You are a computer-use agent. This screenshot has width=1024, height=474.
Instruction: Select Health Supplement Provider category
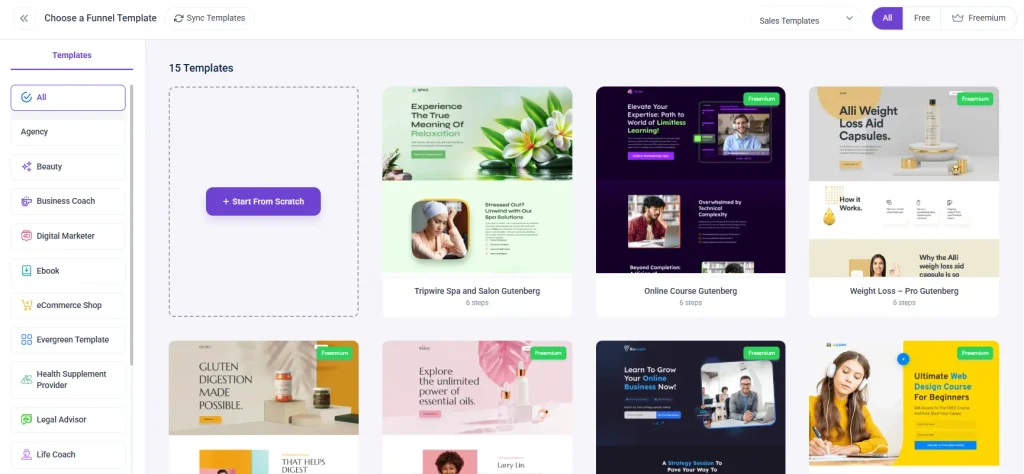(68, 379)
